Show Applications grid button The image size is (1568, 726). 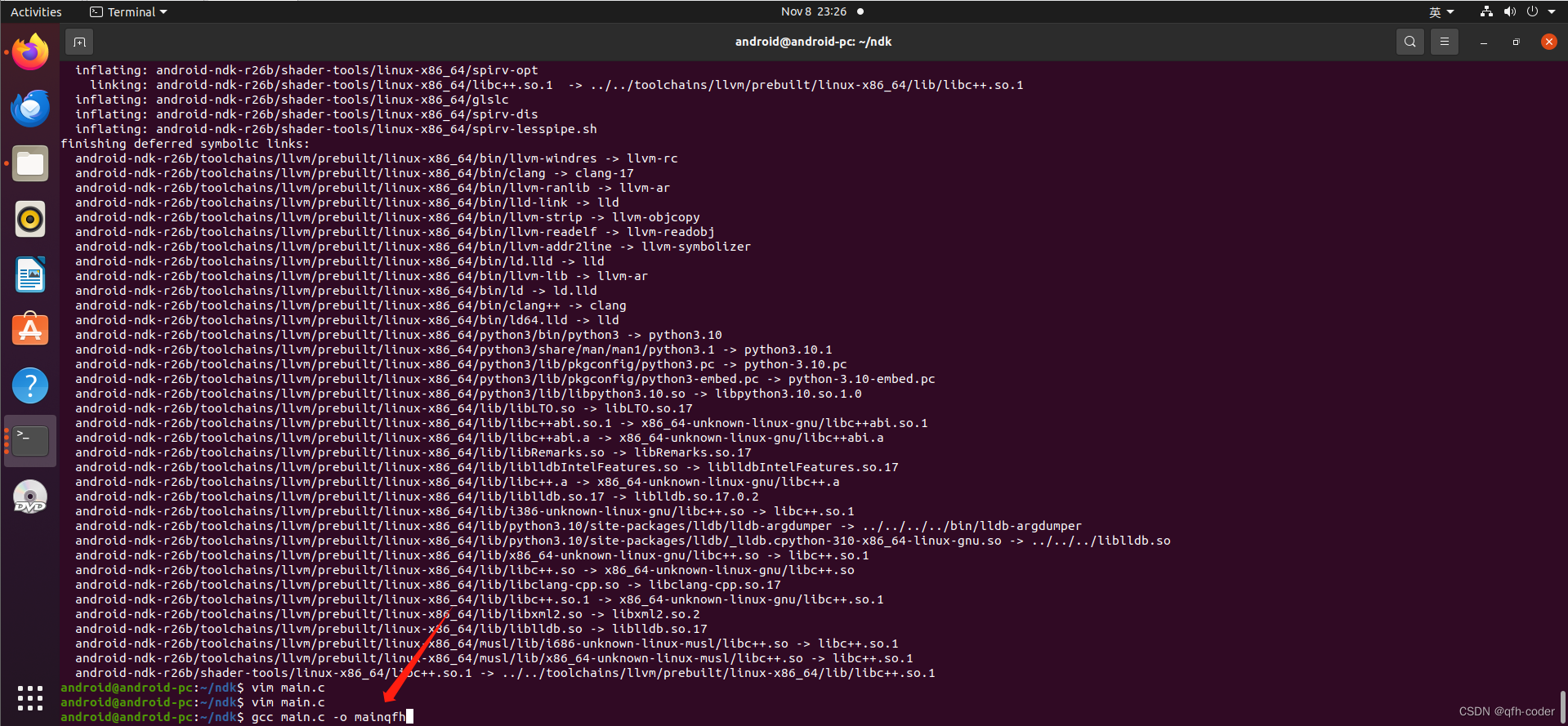pyautogui.click(x=30, y=697)
